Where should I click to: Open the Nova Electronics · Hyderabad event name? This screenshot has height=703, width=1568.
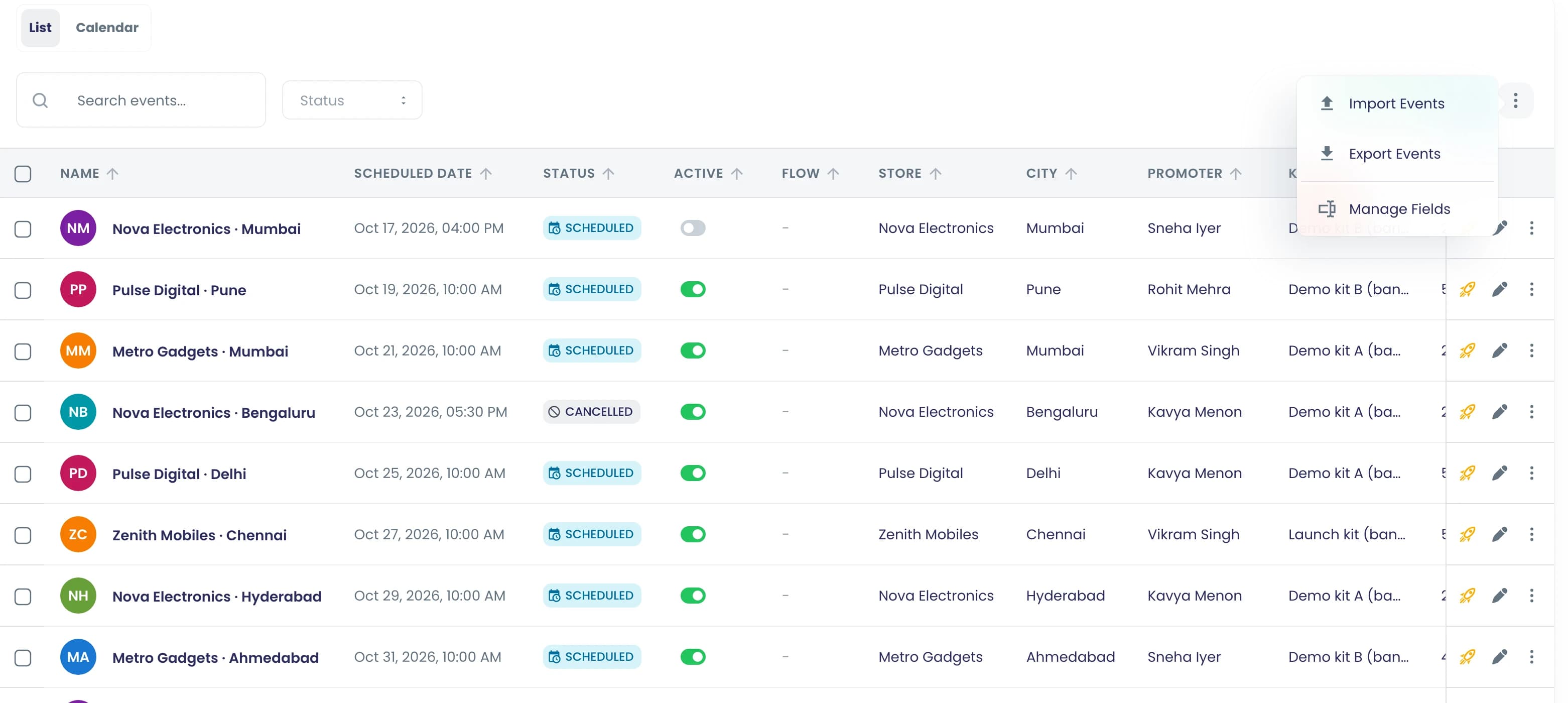coord(217,597)
